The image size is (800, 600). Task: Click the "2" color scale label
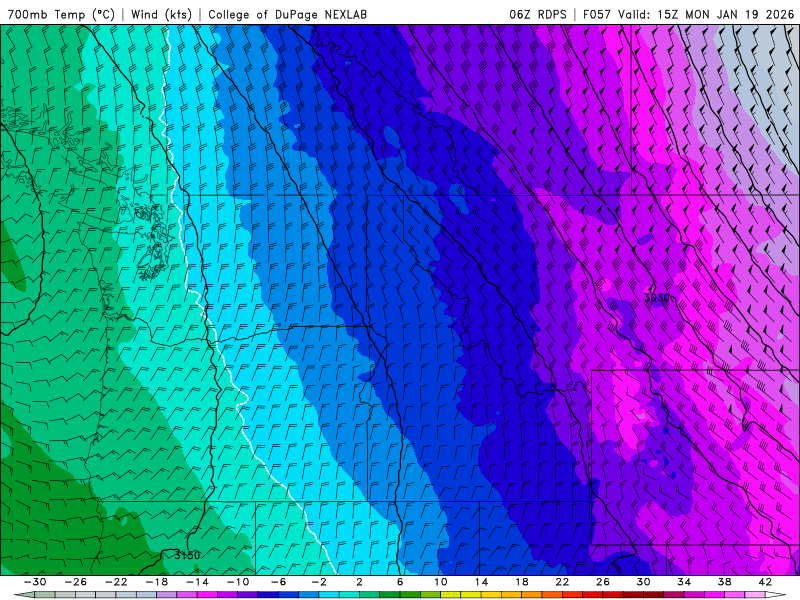(359, 582)
